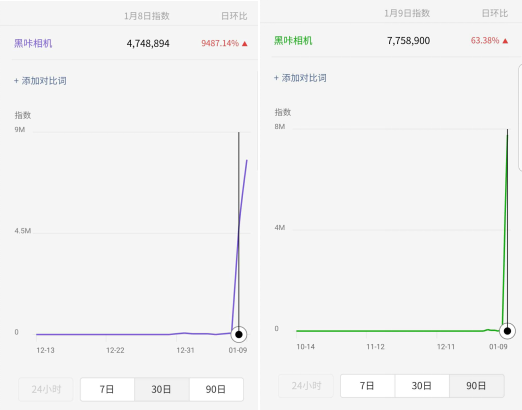Viewport: 522px width, 410px height.
Task: Click the 日环比 header in left panel
Action: click(x=234, y=16)
